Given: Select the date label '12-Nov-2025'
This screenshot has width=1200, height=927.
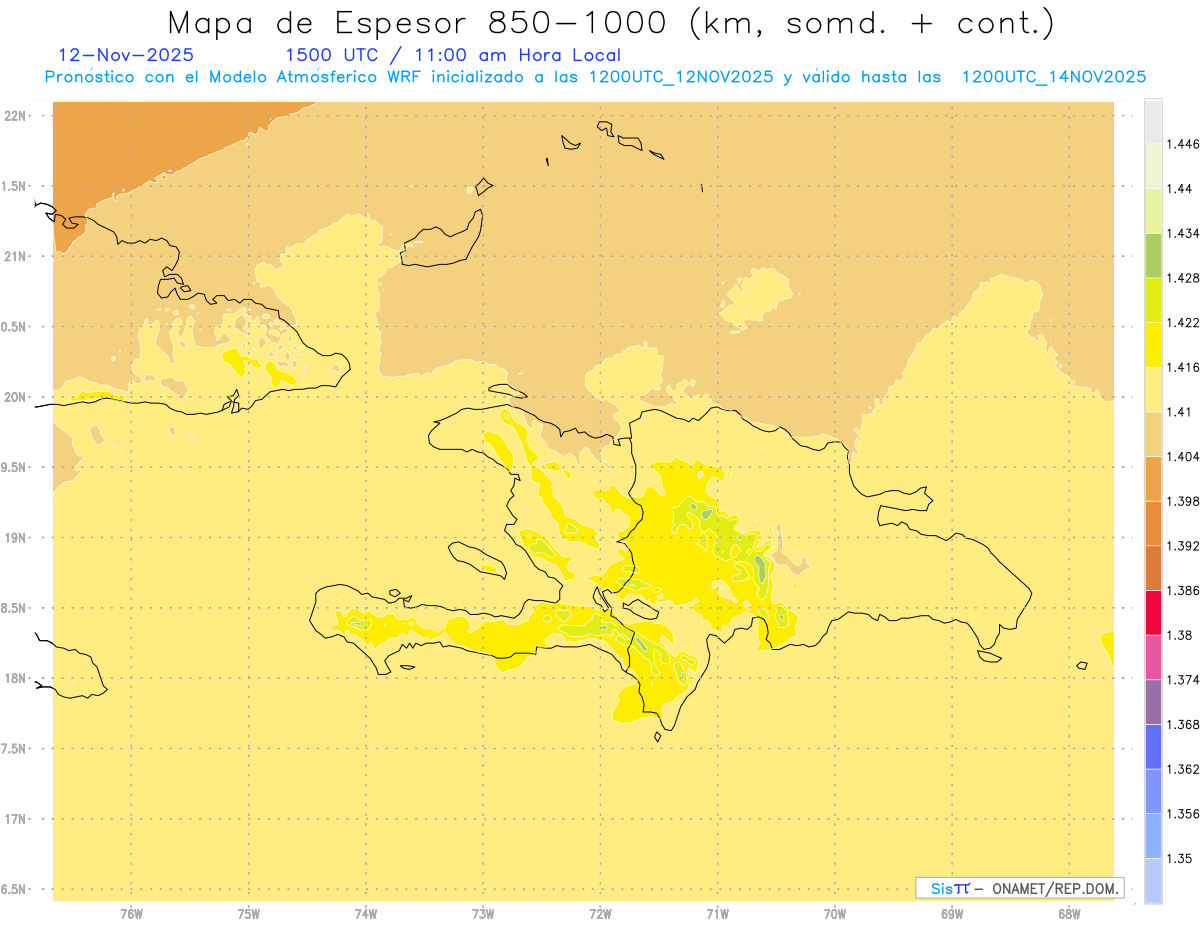Looking at the screenshot, I should (x=126, y=56).
